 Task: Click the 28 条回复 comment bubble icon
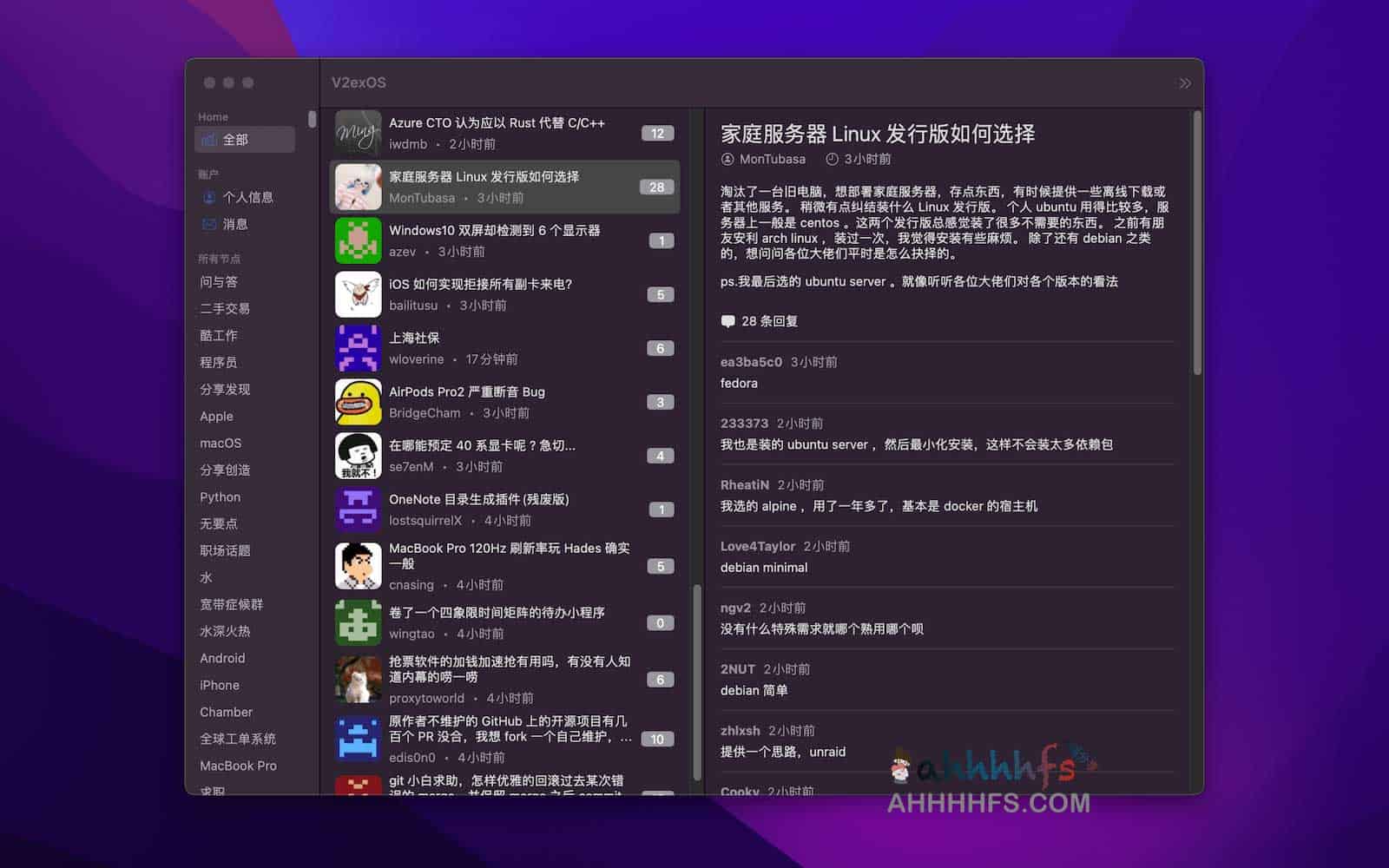click(727, 321)
